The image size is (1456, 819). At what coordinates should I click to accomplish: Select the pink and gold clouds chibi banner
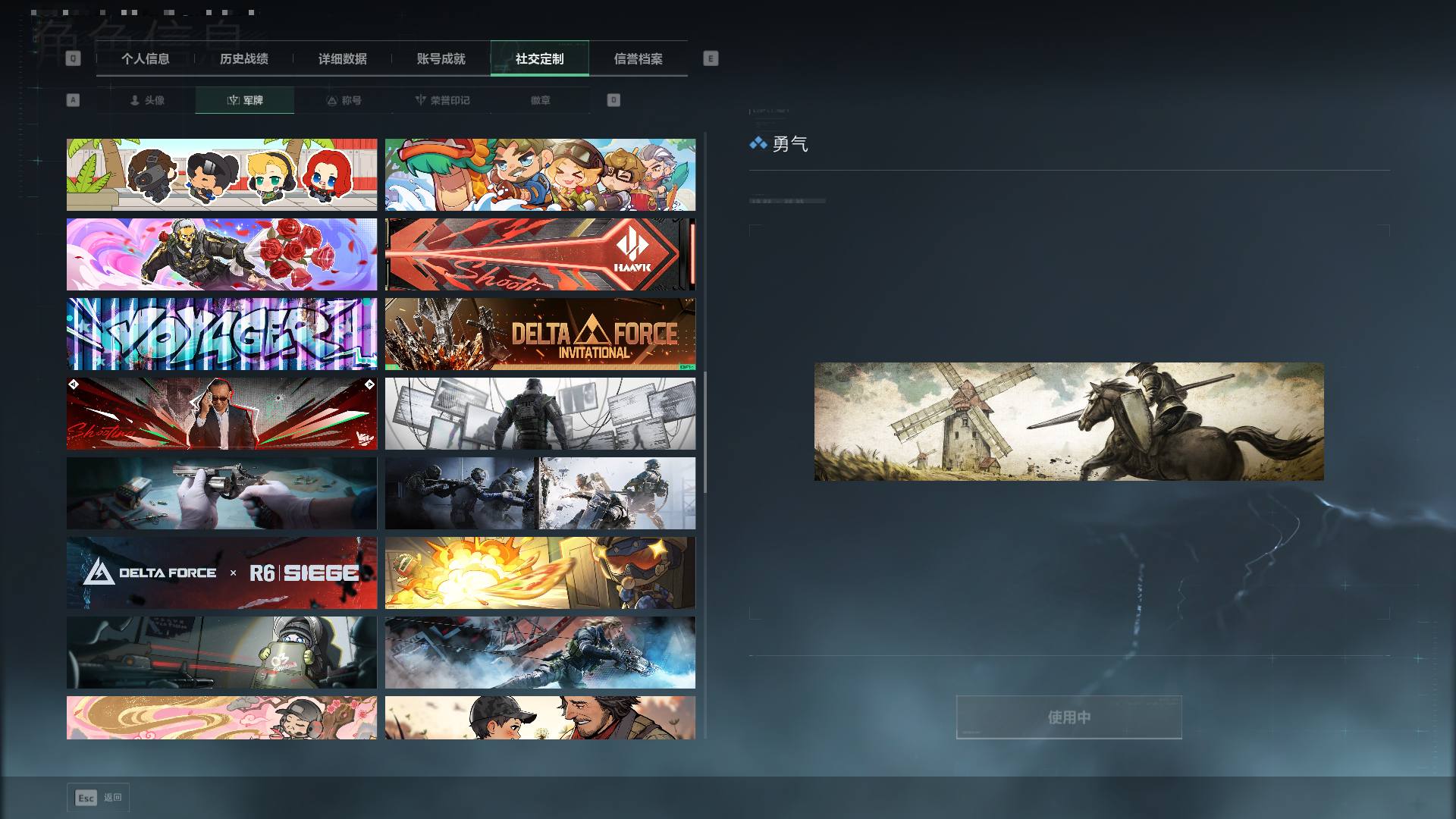[x=221, y=717]
